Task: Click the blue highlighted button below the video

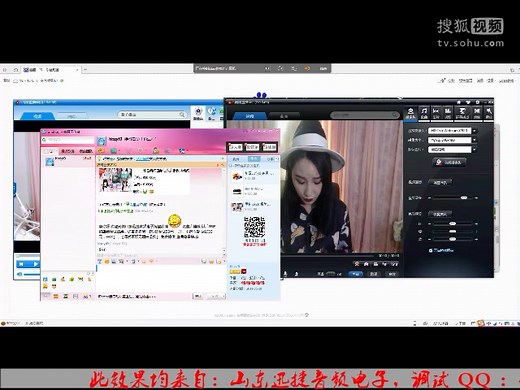Action: click(355, 274)
